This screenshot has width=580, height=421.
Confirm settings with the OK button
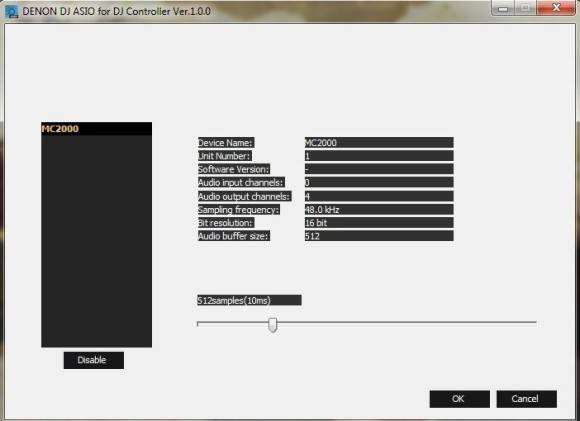point(459,399)
